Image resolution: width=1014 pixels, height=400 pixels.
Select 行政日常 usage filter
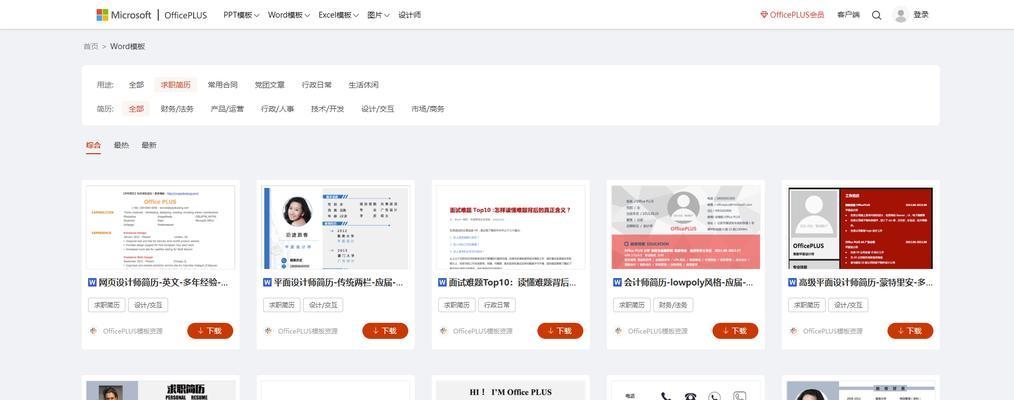317,85
